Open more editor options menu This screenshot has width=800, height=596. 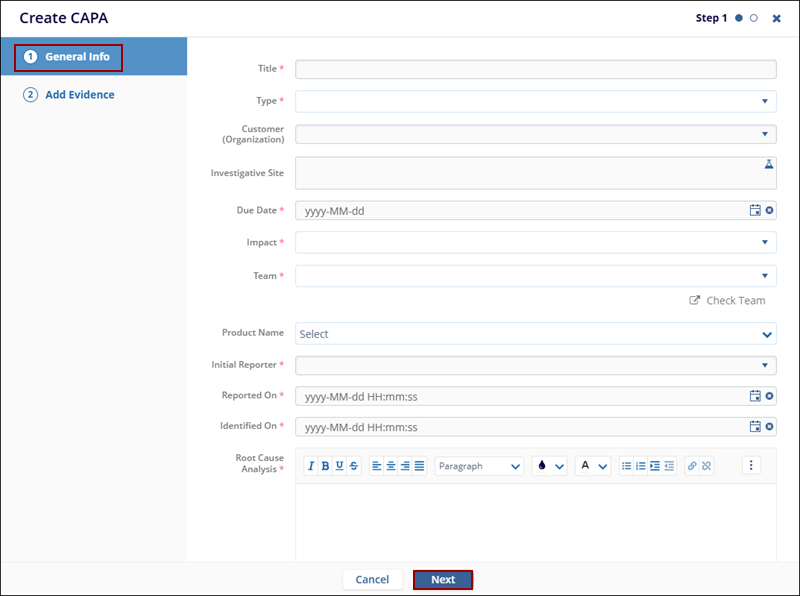coord(752,466)
